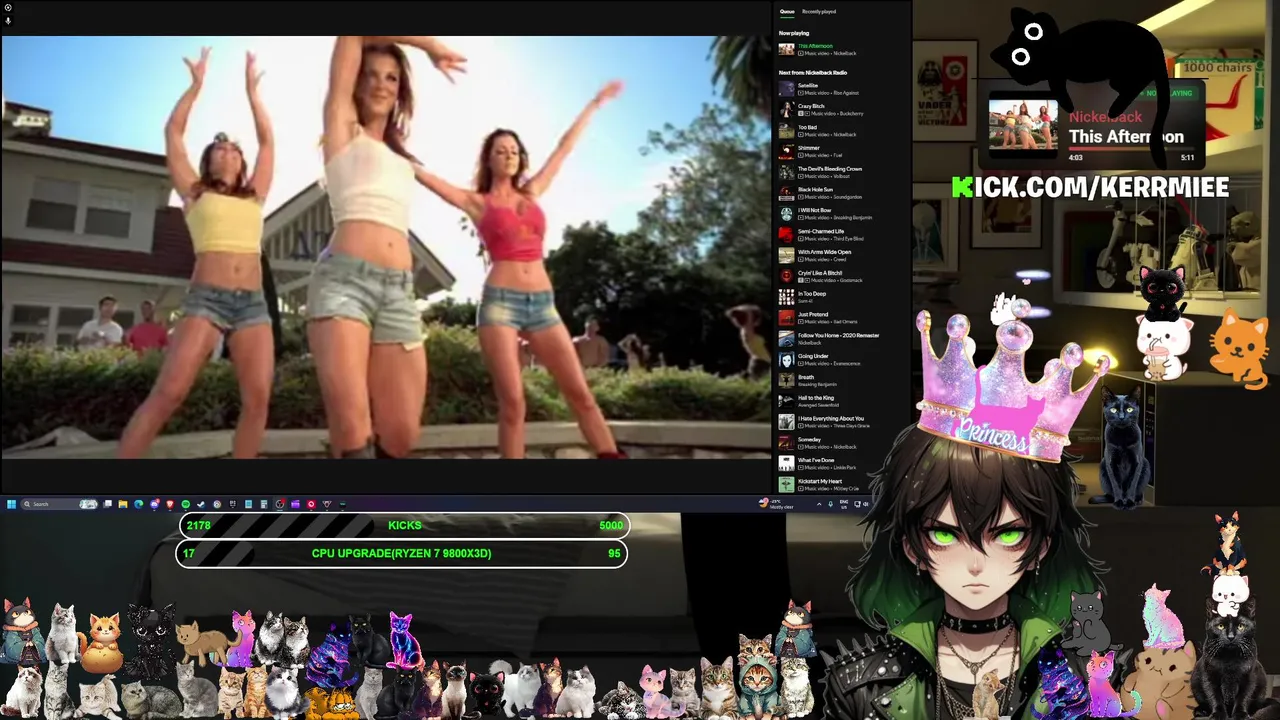Image resolution: width=1280 pixels, height=720 pixels.
Task: Play 'In Too Deep' by Sum 41
Action: 840,297
